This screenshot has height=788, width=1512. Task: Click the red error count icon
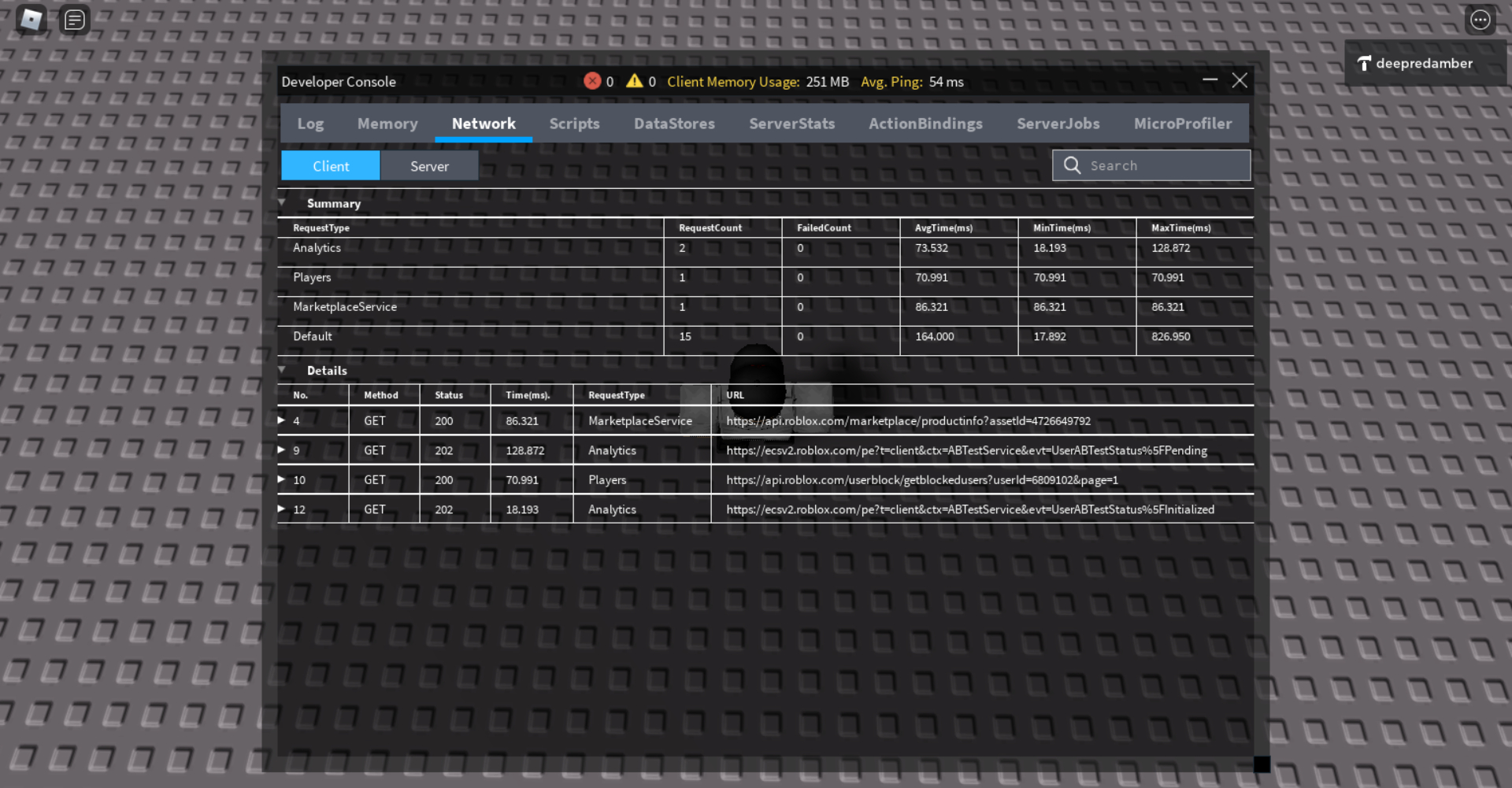[x=593, y=80]
